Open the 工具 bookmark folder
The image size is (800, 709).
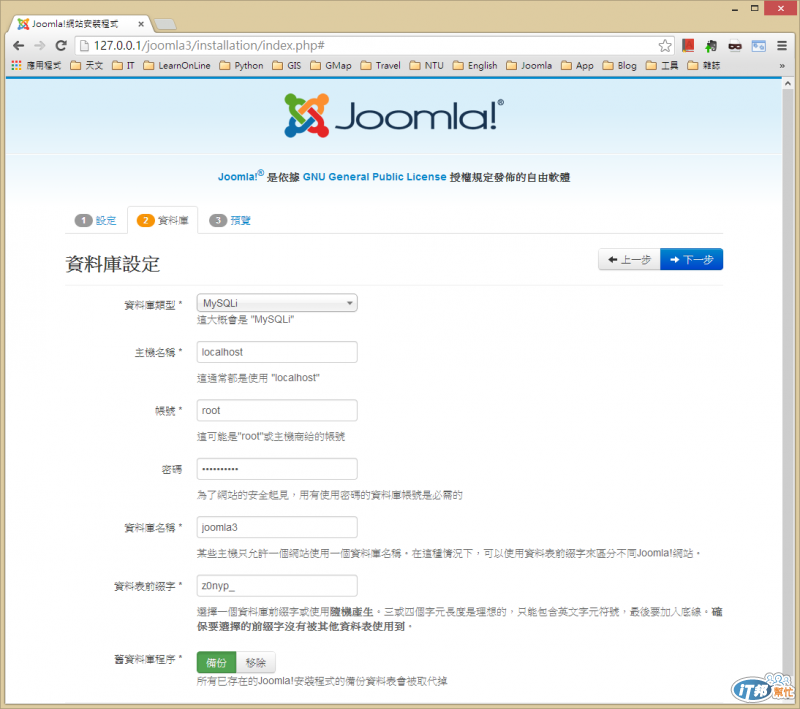[662, 65]
